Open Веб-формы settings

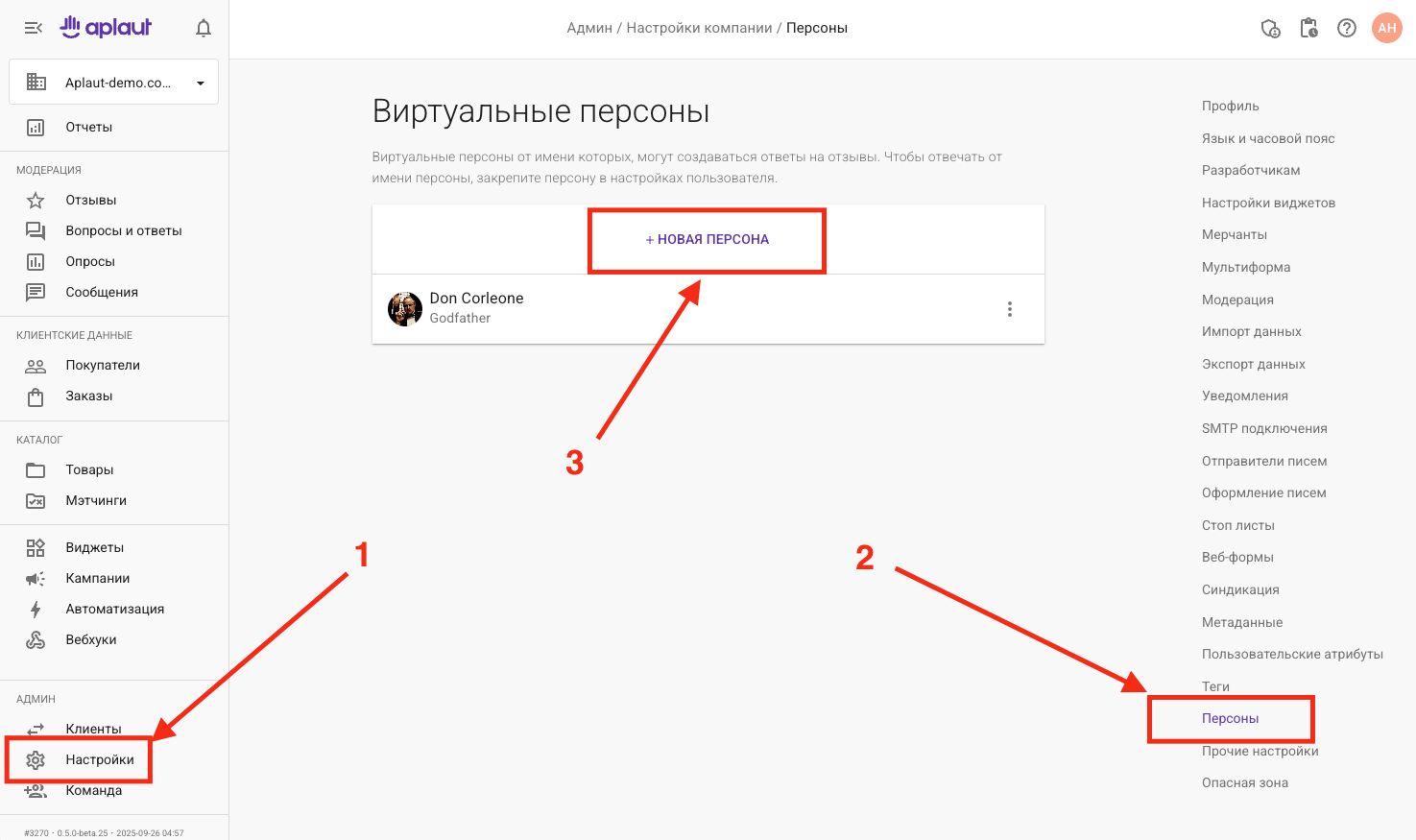(1237, 557)
